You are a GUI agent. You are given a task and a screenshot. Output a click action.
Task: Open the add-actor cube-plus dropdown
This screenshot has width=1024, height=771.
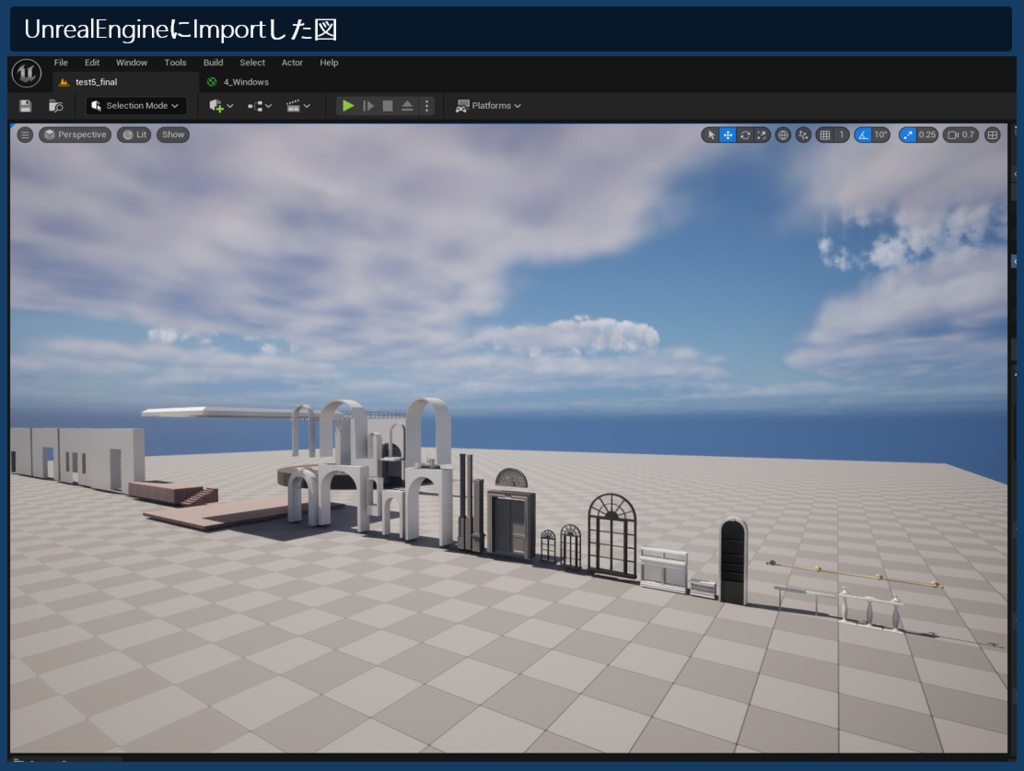[x=221, y=106]
